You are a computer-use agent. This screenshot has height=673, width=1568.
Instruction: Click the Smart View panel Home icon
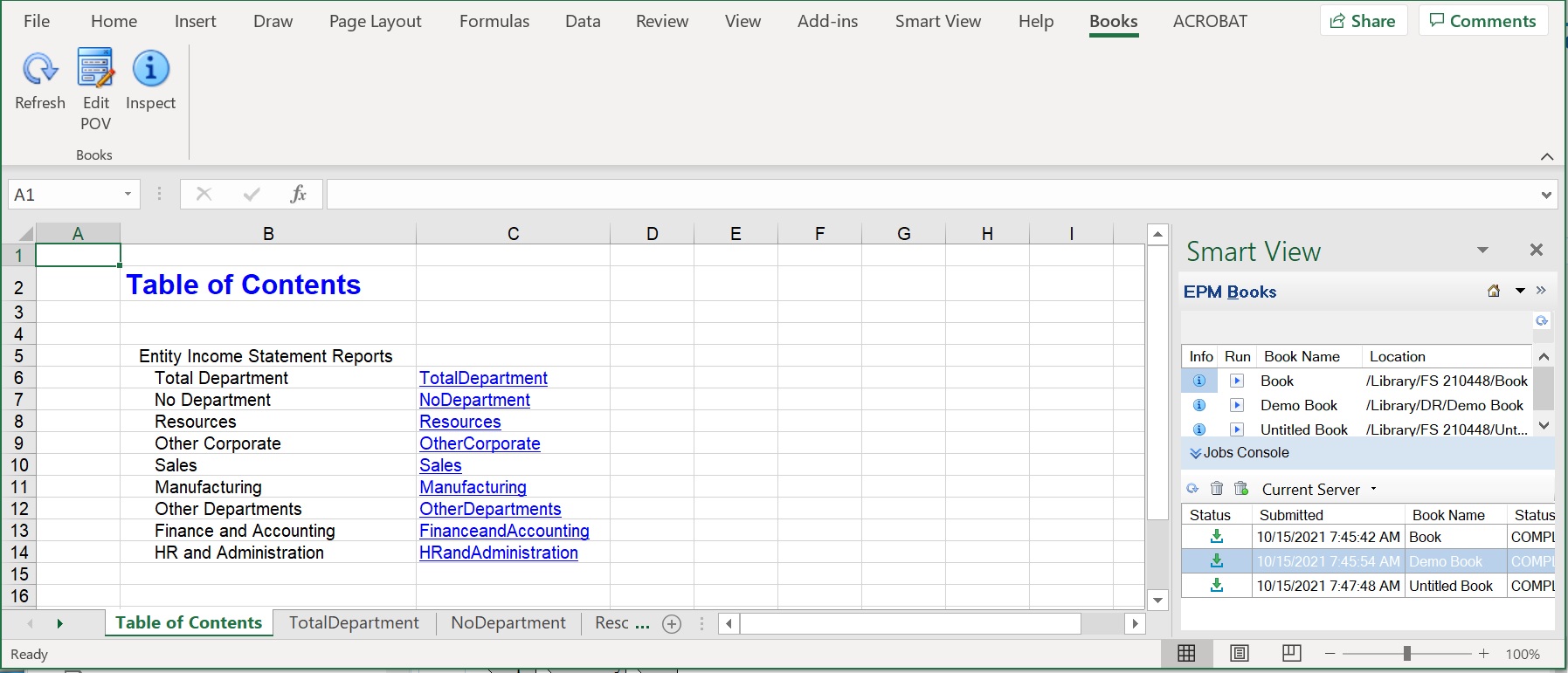pyautogui.click(x=1494, y=292)
